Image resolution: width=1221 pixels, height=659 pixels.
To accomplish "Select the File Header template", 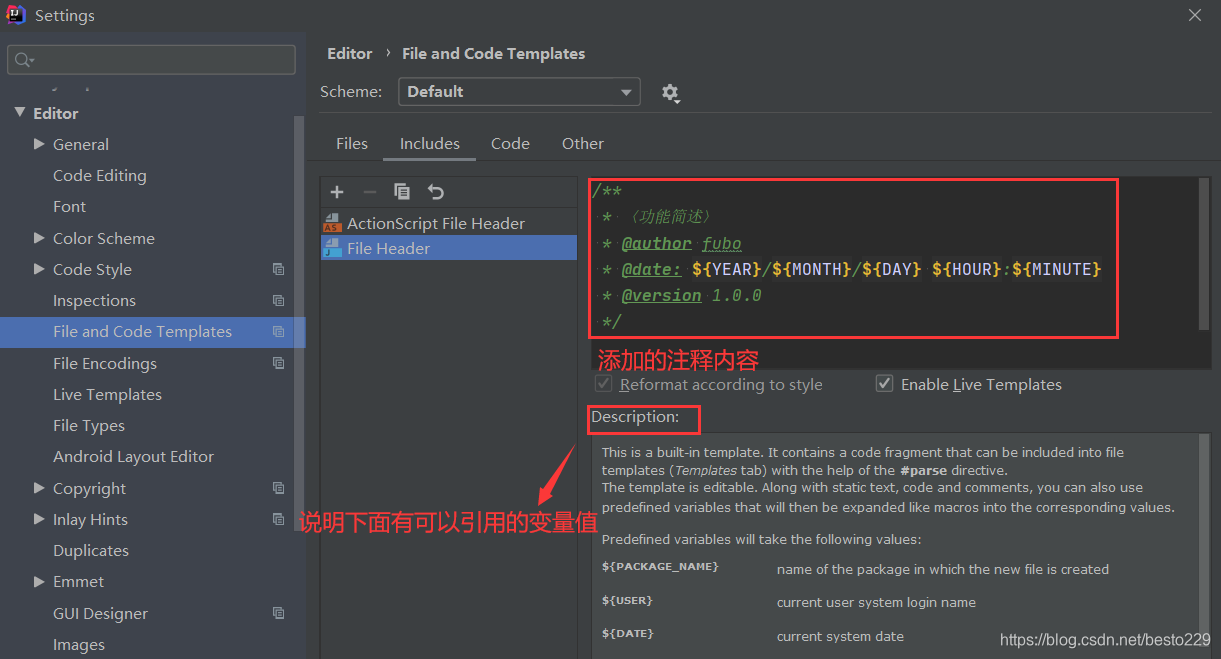I will (449, 248).
